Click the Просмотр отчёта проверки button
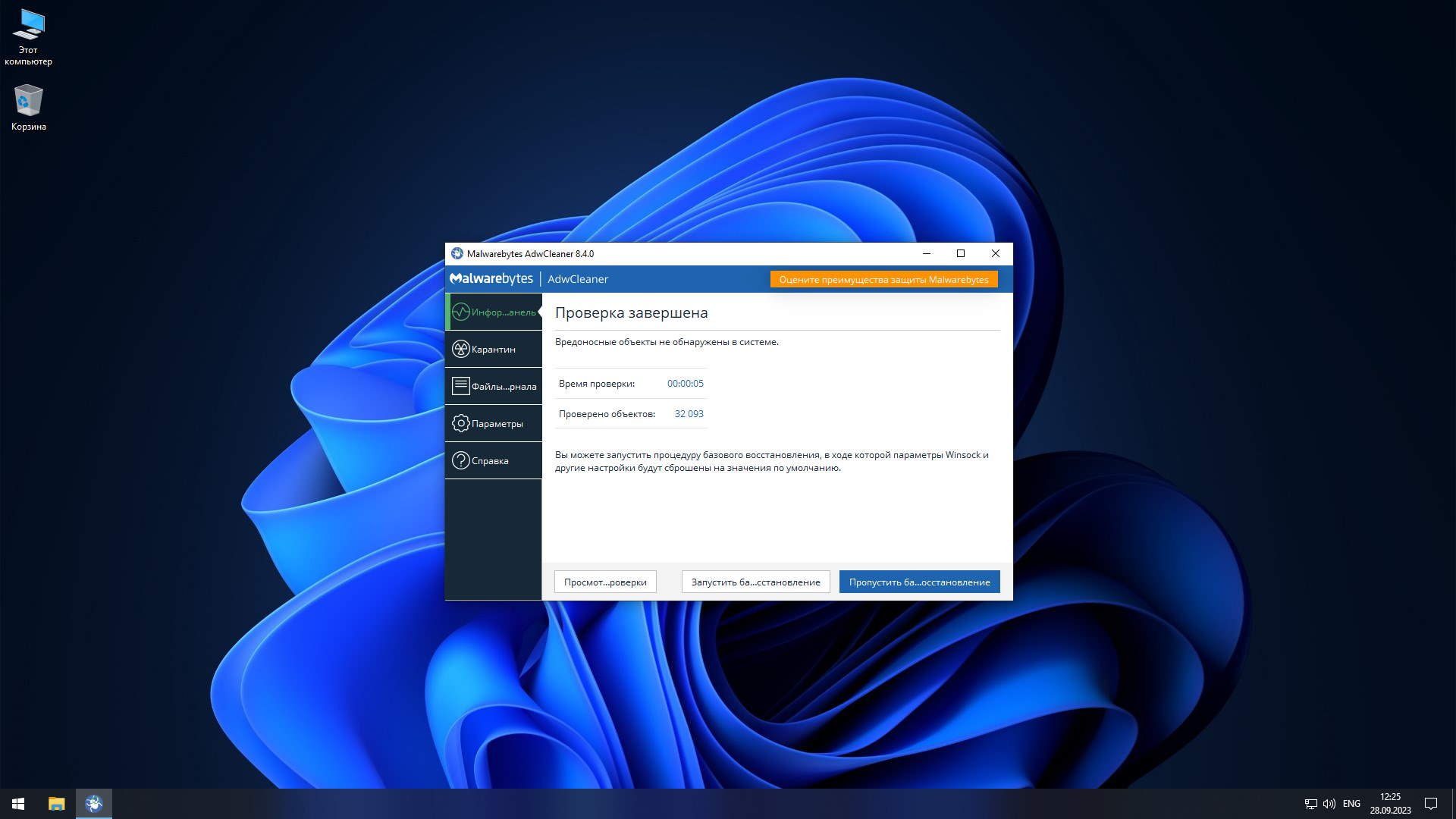This screenshot has width=1456, height=819. [605, 582]
